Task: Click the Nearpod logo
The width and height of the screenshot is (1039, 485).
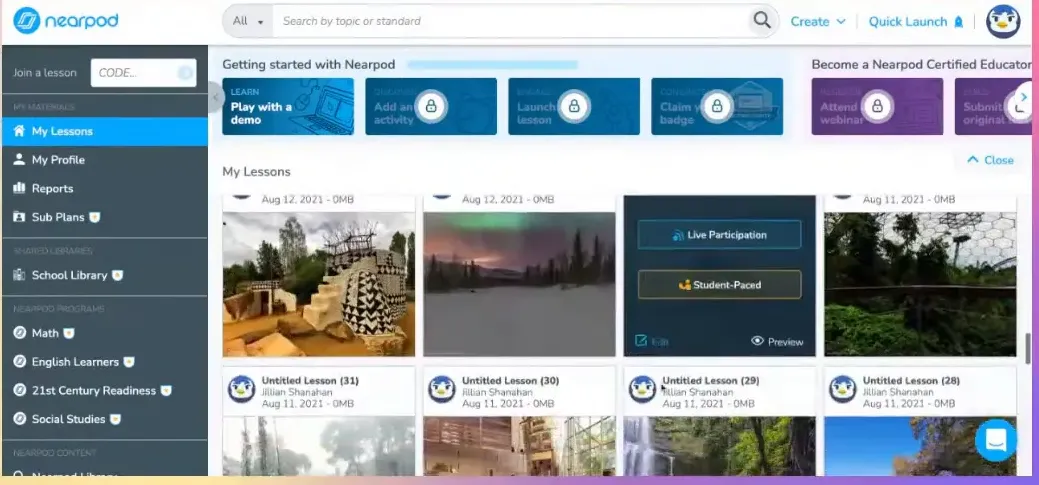Action: click(x=66, y=21)
